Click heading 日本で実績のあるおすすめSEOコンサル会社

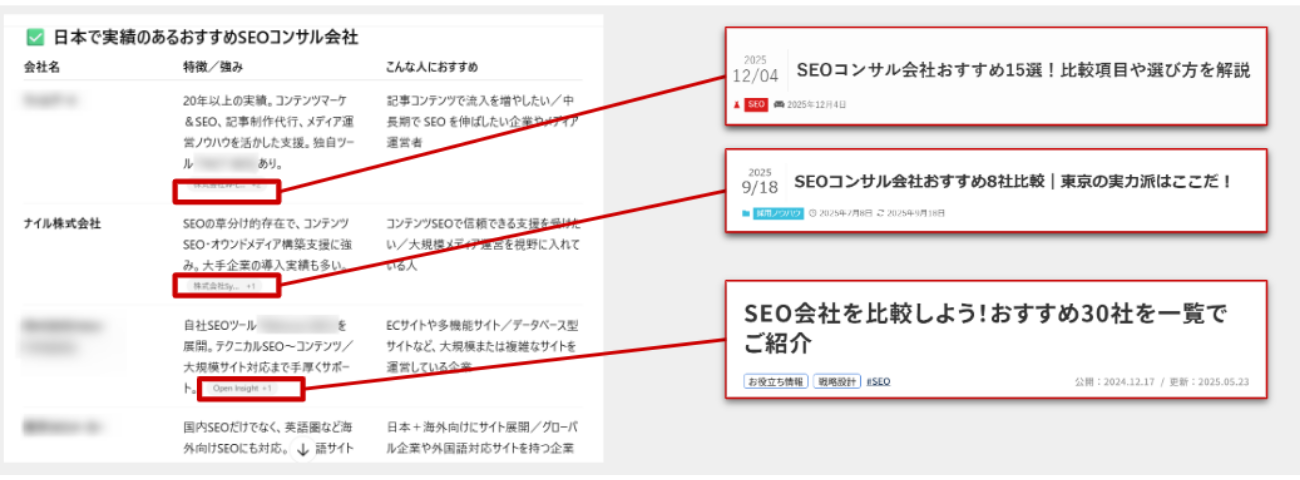pos(205,37)
